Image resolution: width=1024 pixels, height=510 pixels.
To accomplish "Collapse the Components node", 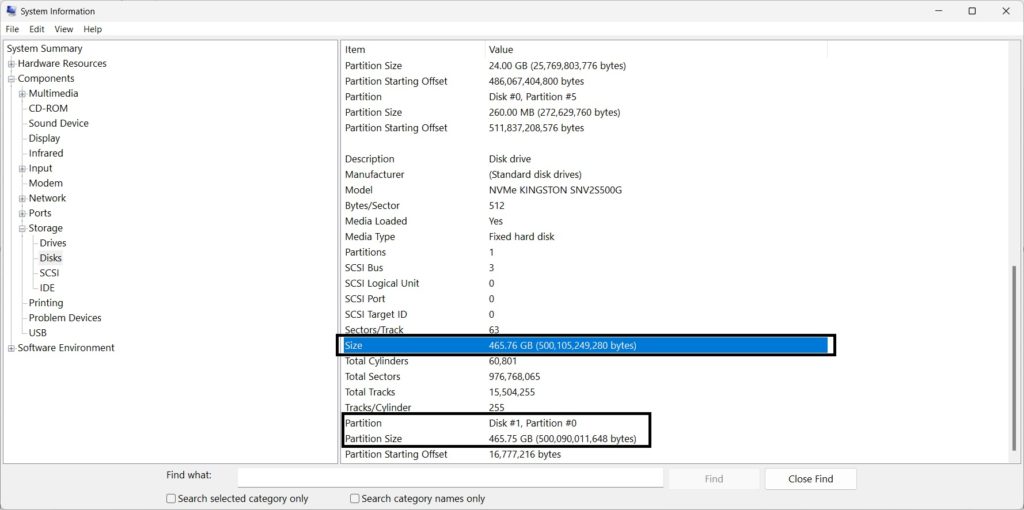I will click(x=11, y=79).
